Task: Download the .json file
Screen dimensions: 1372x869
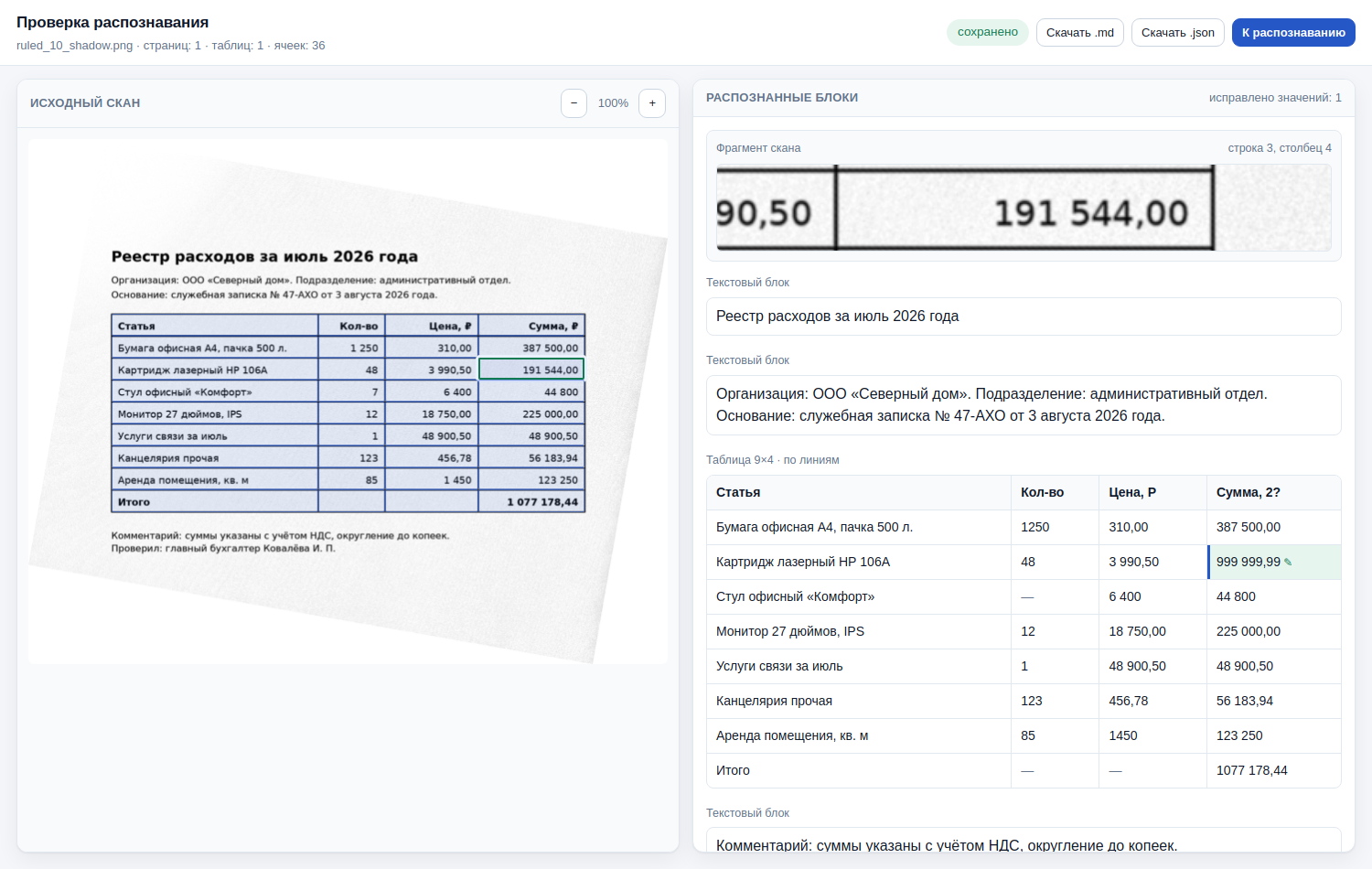Action: pos(1178,33)
